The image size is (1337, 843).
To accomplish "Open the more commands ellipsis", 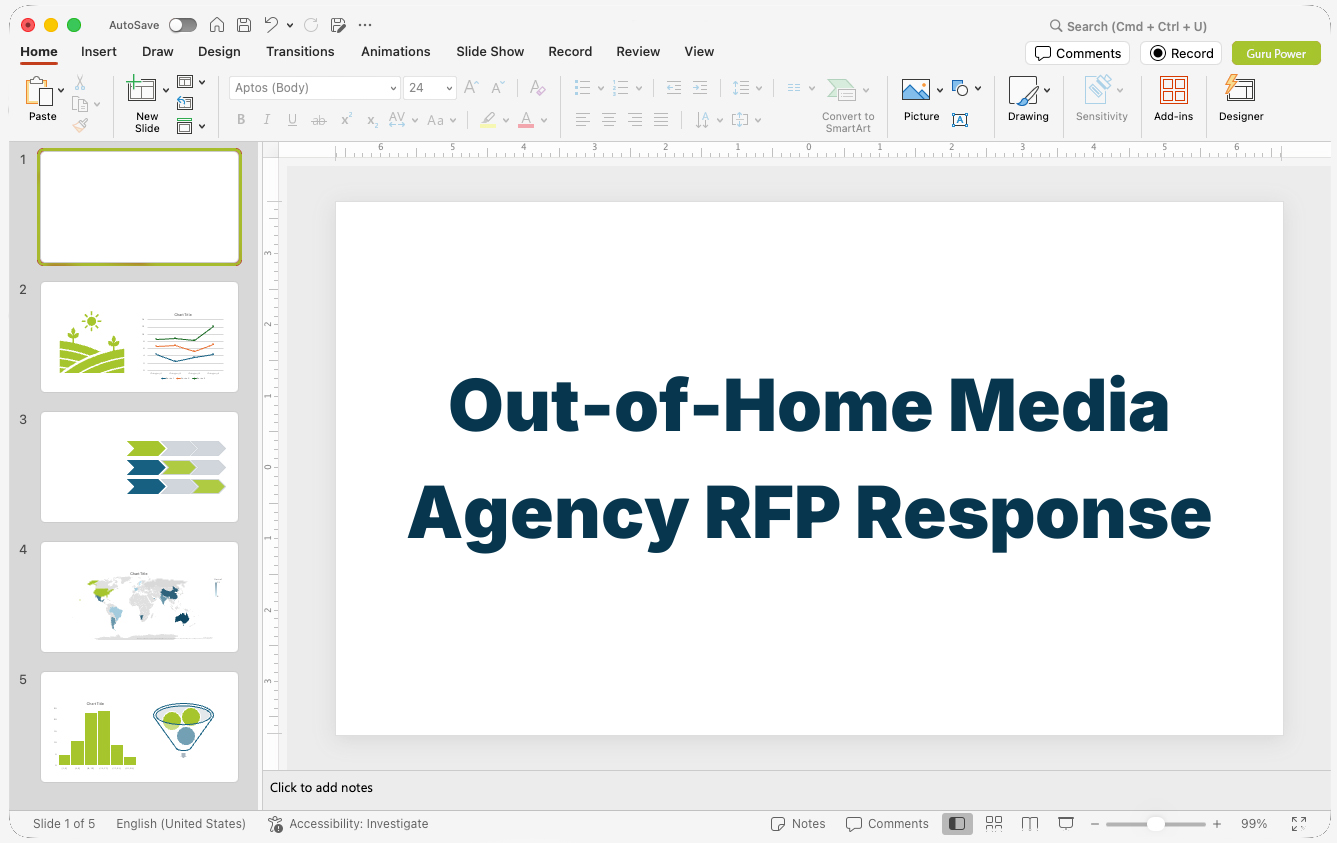I will pyautogui.click(x=365, y=25).
